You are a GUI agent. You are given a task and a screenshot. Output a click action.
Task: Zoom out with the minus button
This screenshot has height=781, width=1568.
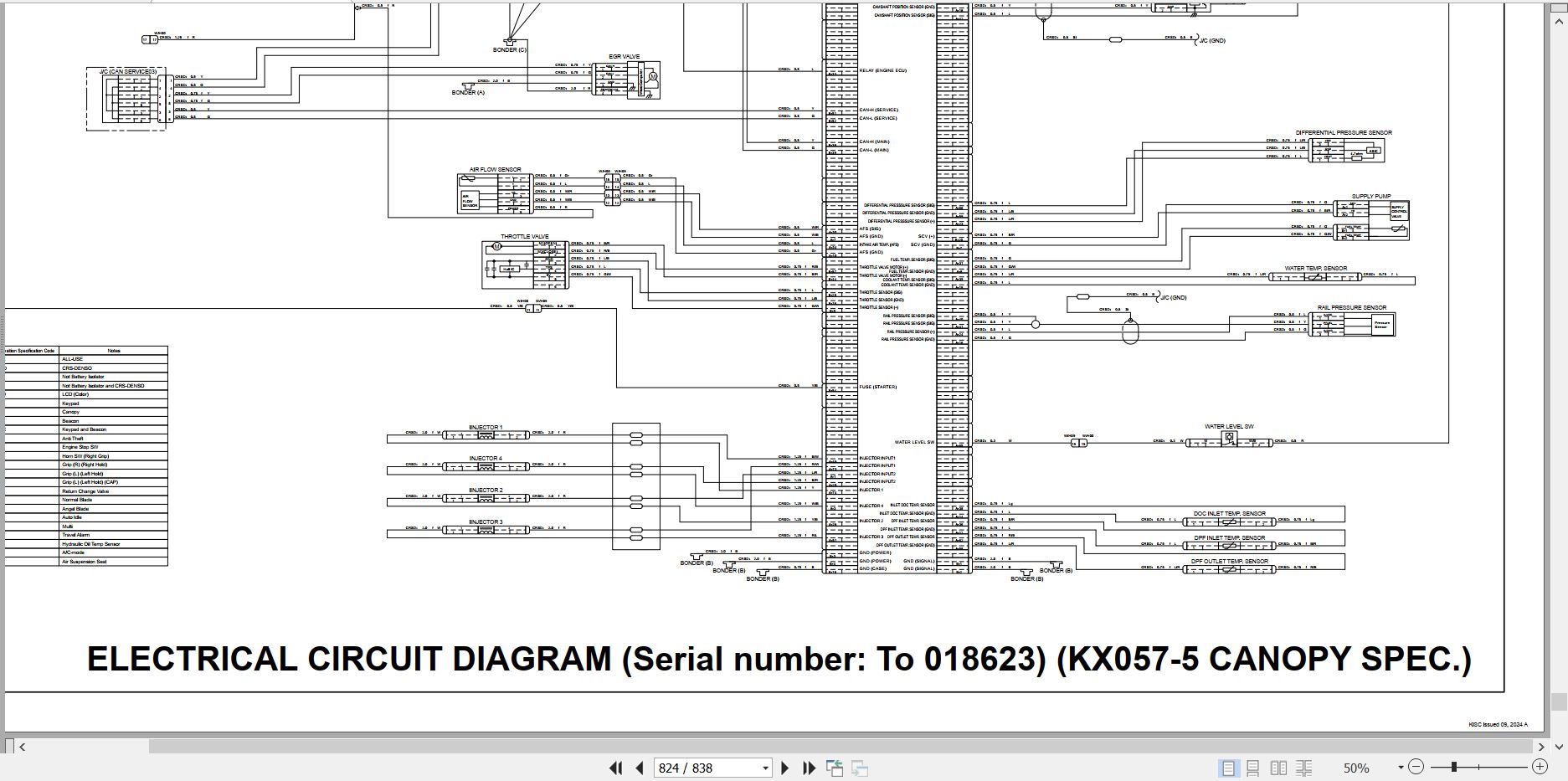[1416, 767]
